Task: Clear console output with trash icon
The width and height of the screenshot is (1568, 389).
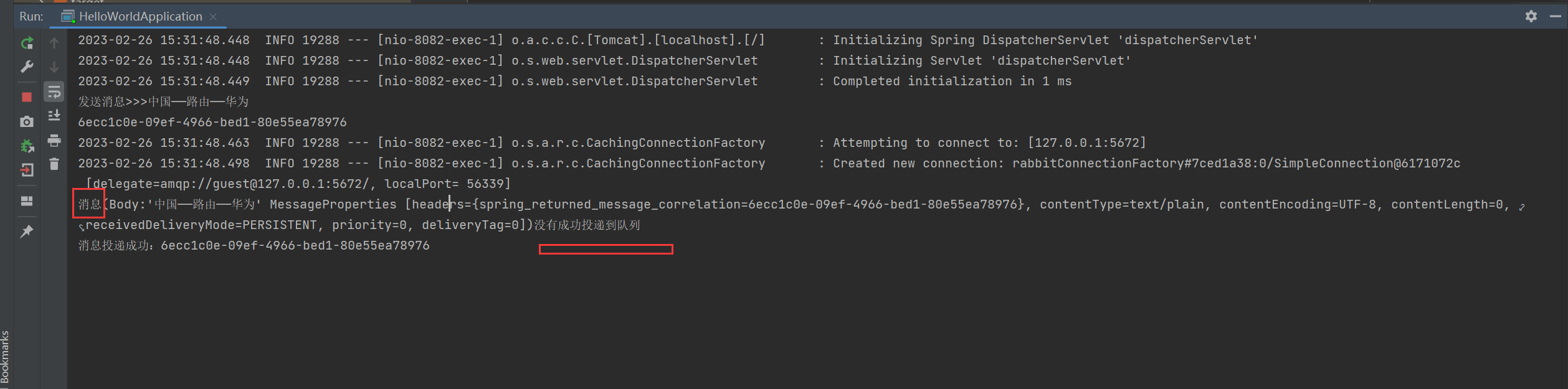Action: (x=54, y=164)
